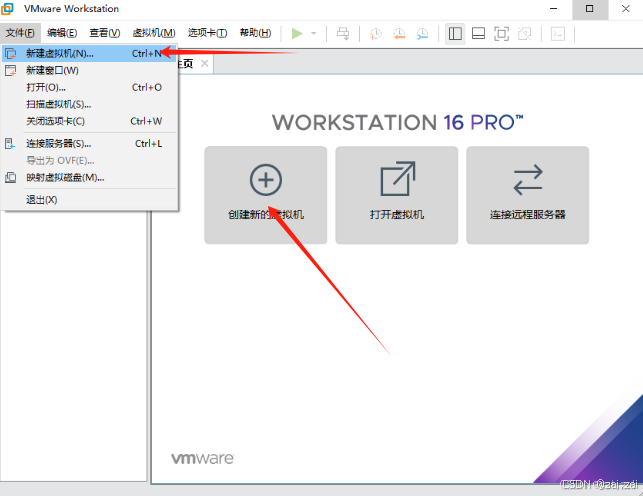Click the 打开虚拟机 tile
The image size is (643, 496).
(x=397, y=195)
